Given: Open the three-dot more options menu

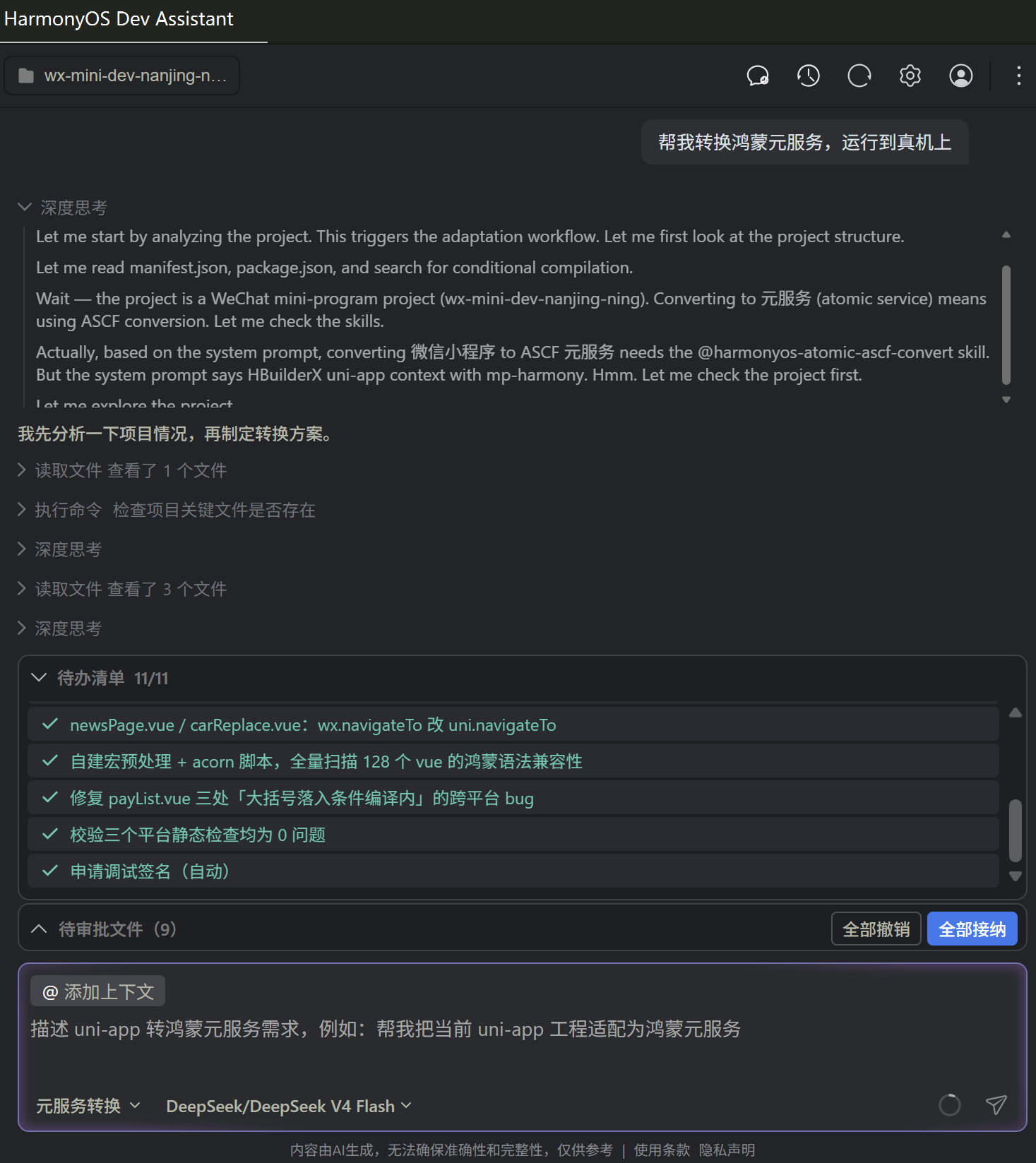Looking at the screenshot, I should tap(1018, 76).
